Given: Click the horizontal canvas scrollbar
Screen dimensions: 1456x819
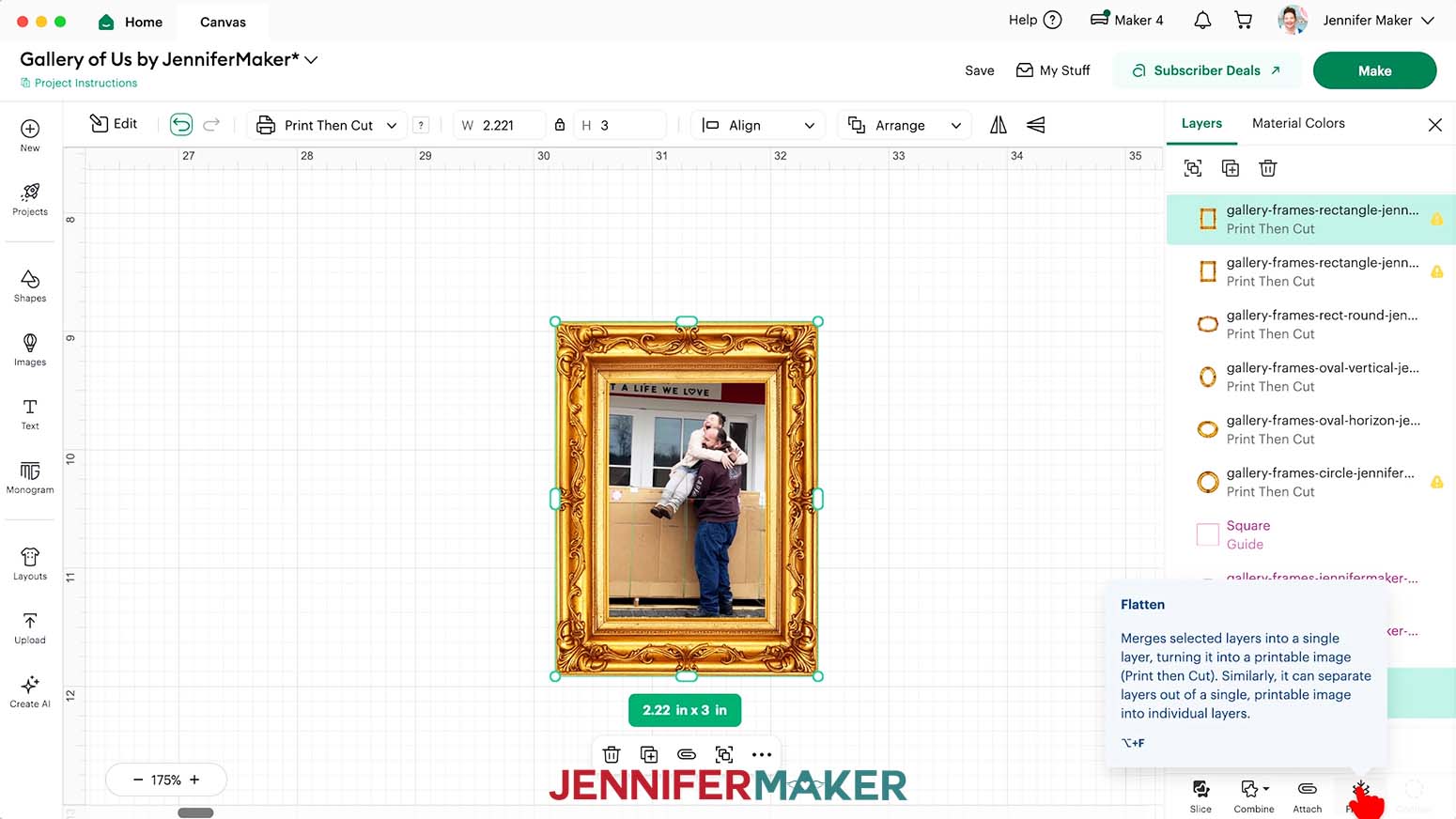Looking at the screenshot, I should pos(195,812).
